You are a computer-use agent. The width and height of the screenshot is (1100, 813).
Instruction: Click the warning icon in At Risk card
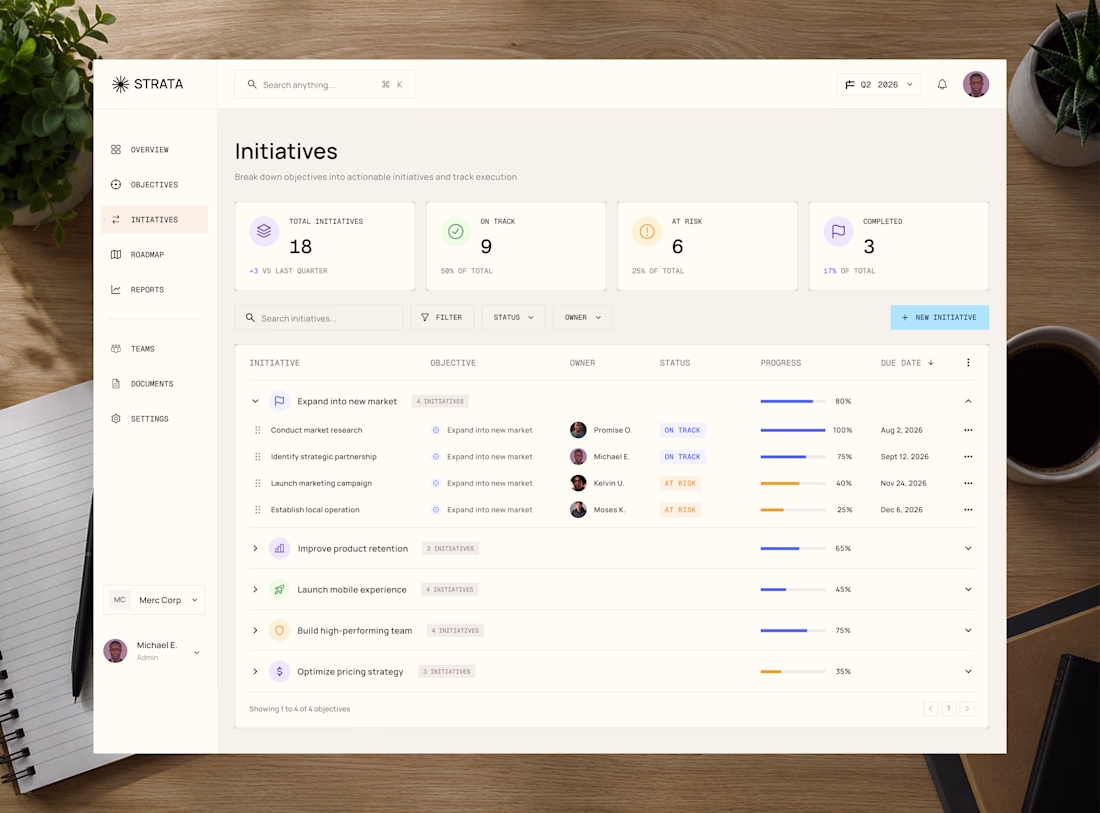(647, 231)
